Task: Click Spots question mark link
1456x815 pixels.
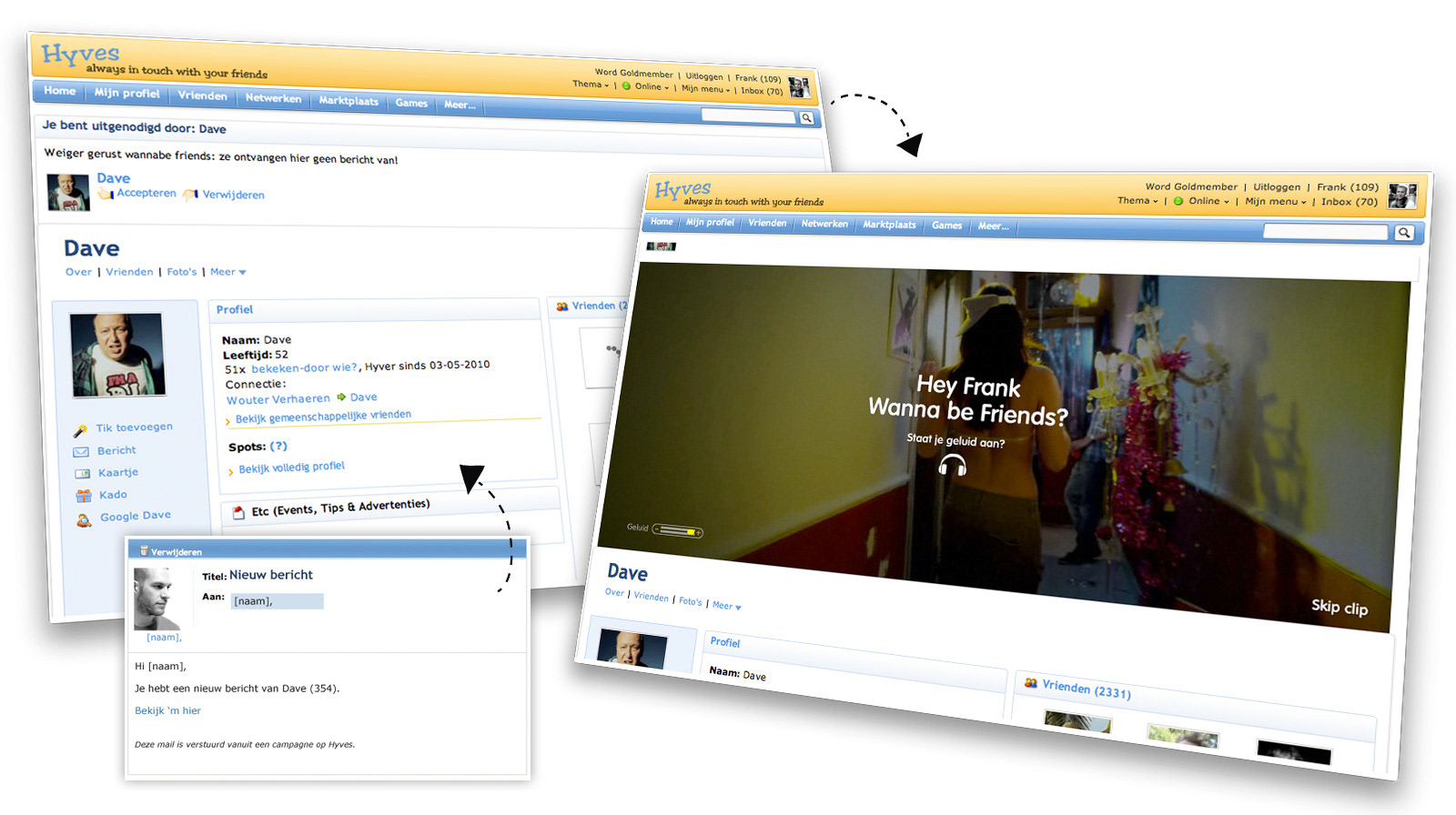Action: coord(278,447)
